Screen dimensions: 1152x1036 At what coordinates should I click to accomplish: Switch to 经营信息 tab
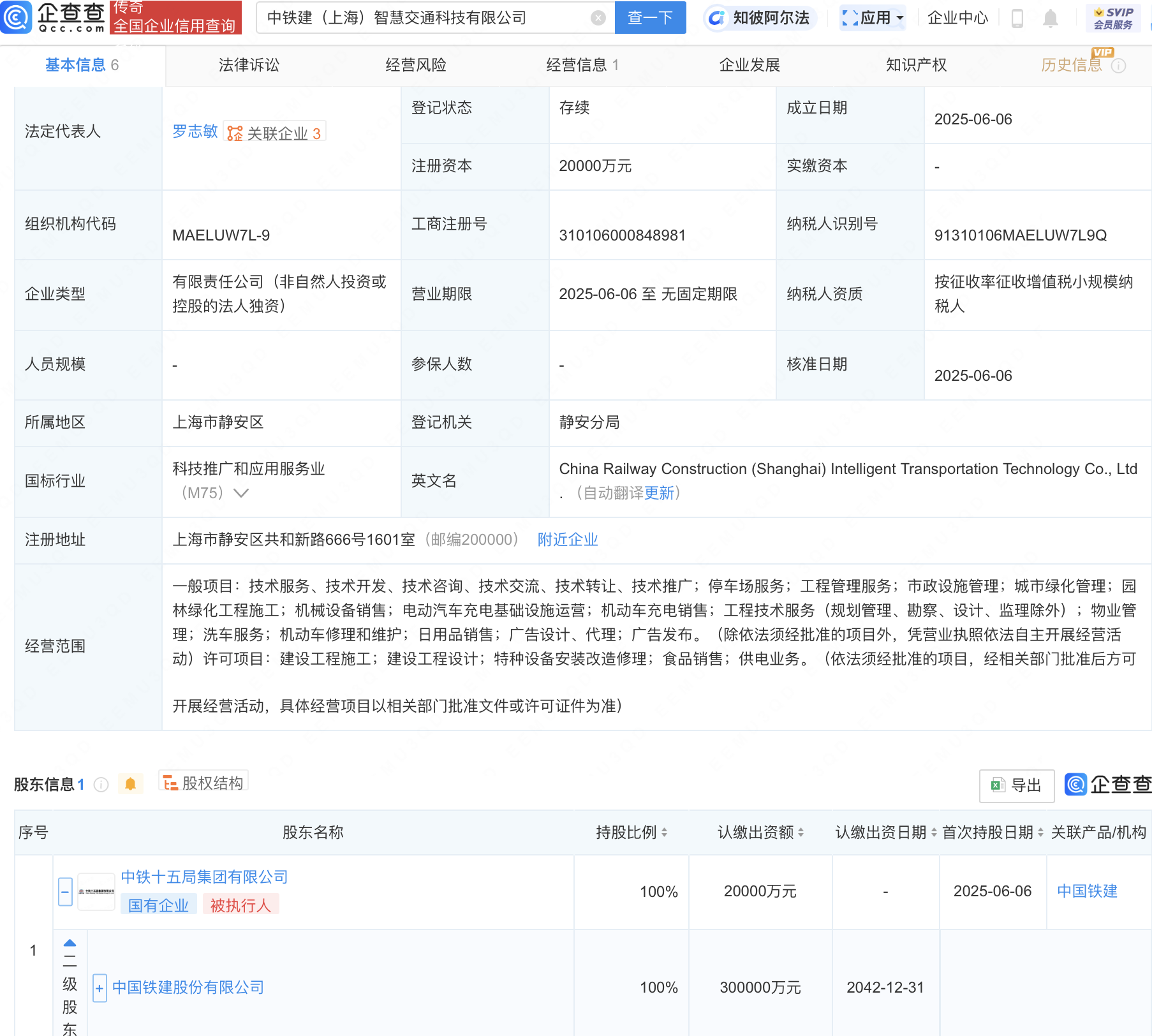coord(582,65)
